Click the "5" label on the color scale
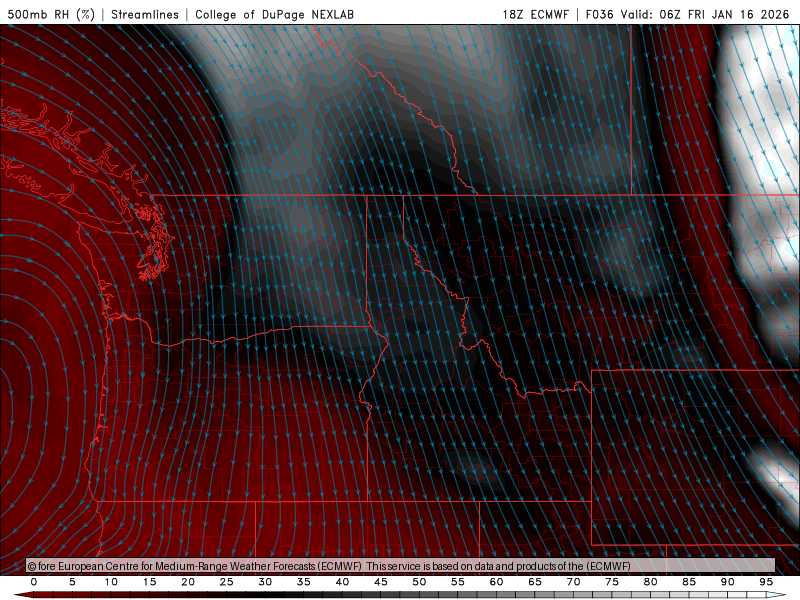800x600 pixels. tap(72, 582)
